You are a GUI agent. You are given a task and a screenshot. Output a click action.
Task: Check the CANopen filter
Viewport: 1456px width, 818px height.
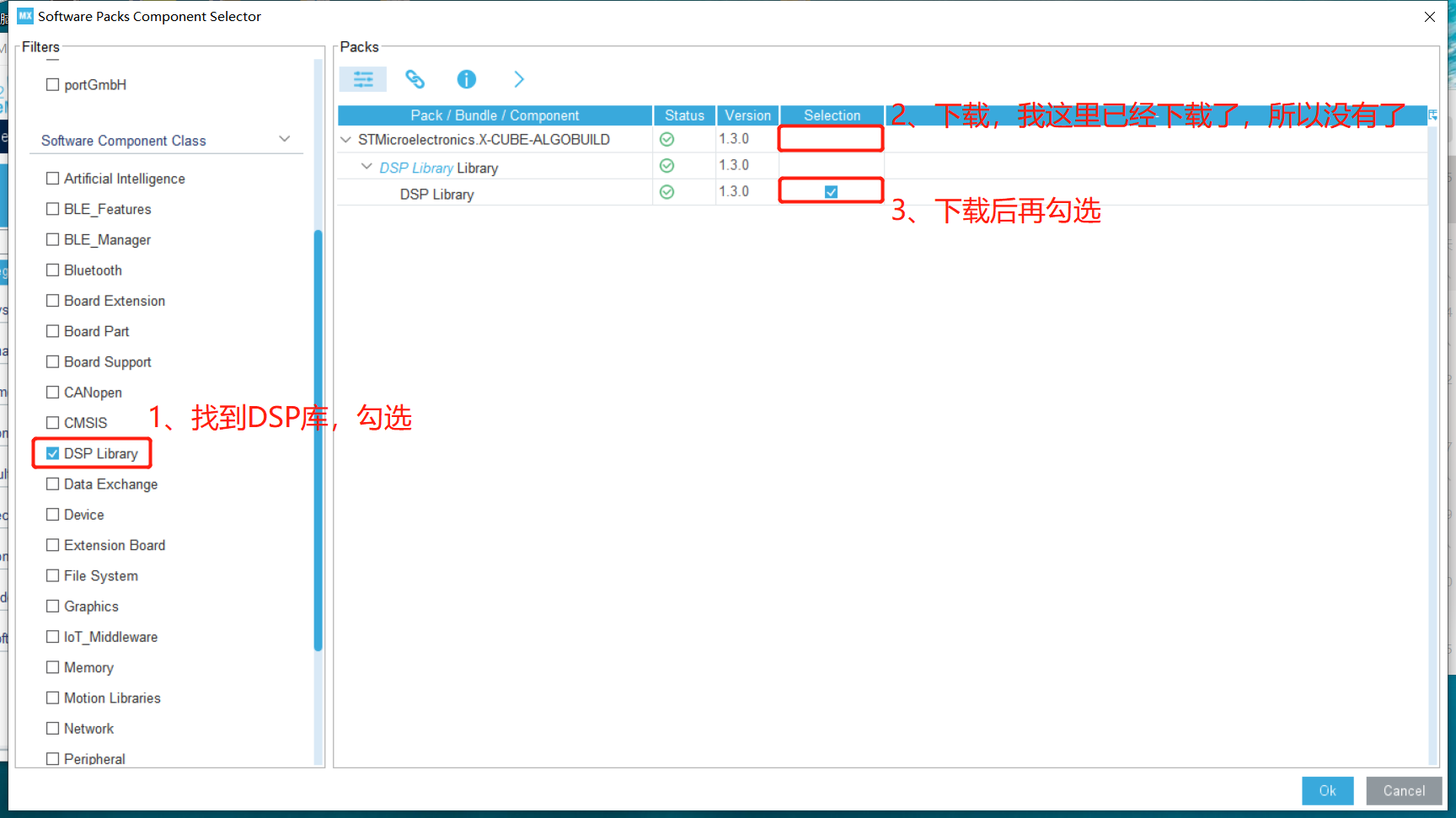click(53, 392)
